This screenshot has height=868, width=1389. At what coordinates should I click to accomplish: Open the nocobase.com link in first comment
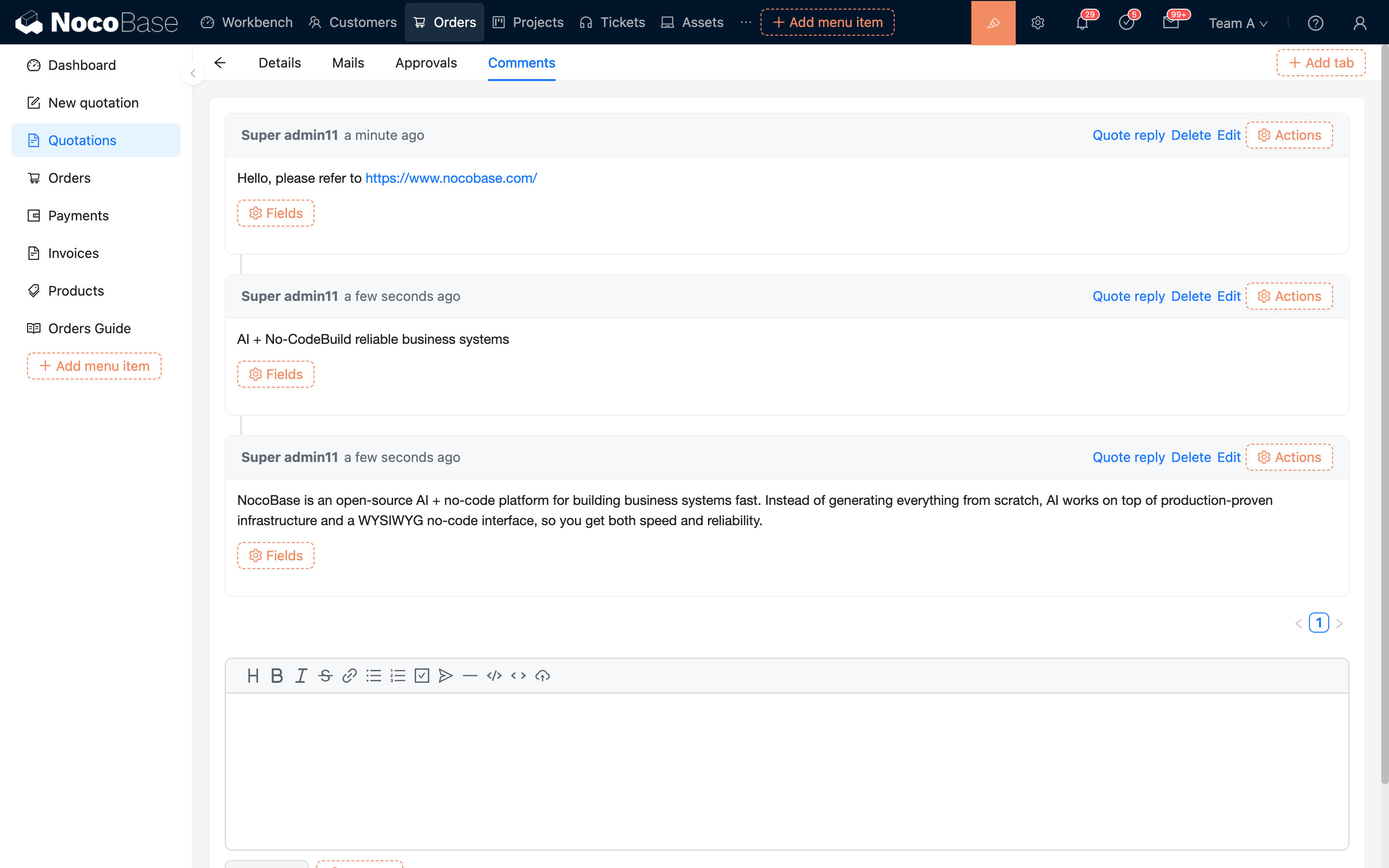[x=451, y=178]
